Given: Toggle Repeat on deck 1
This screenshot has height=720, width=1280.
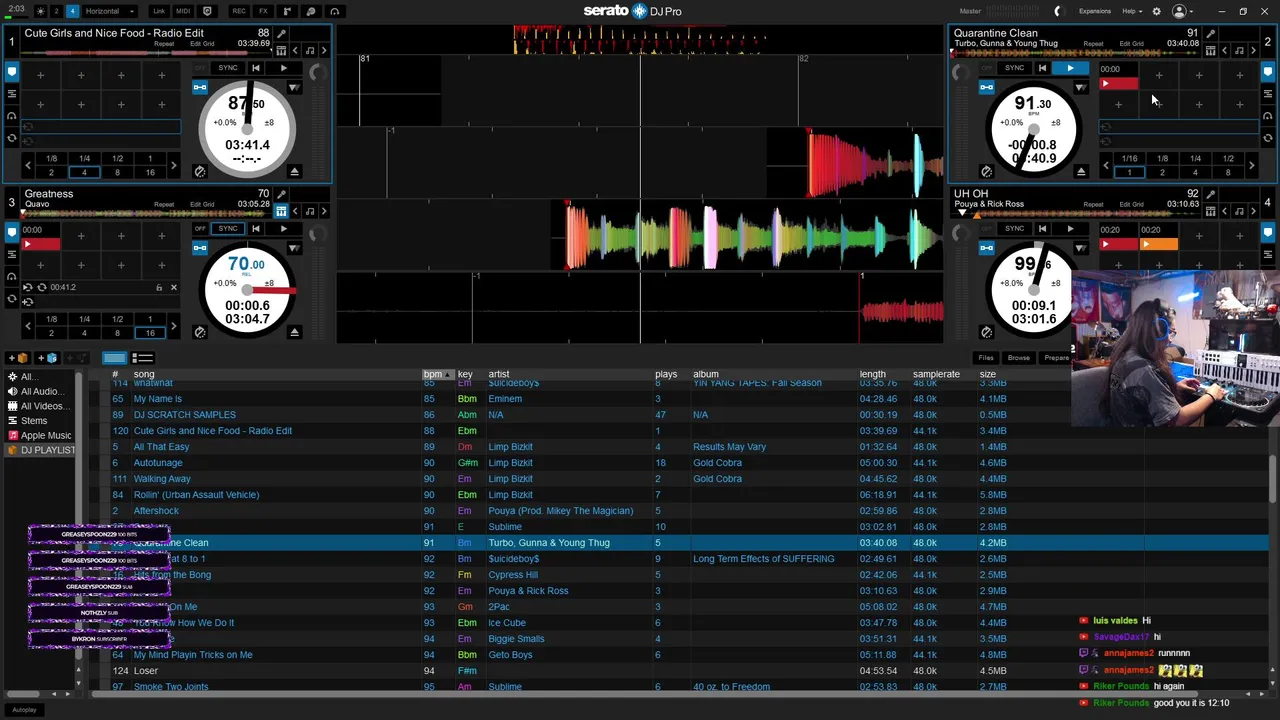Looking at the screenshot, I should click(x=165, y=44).
